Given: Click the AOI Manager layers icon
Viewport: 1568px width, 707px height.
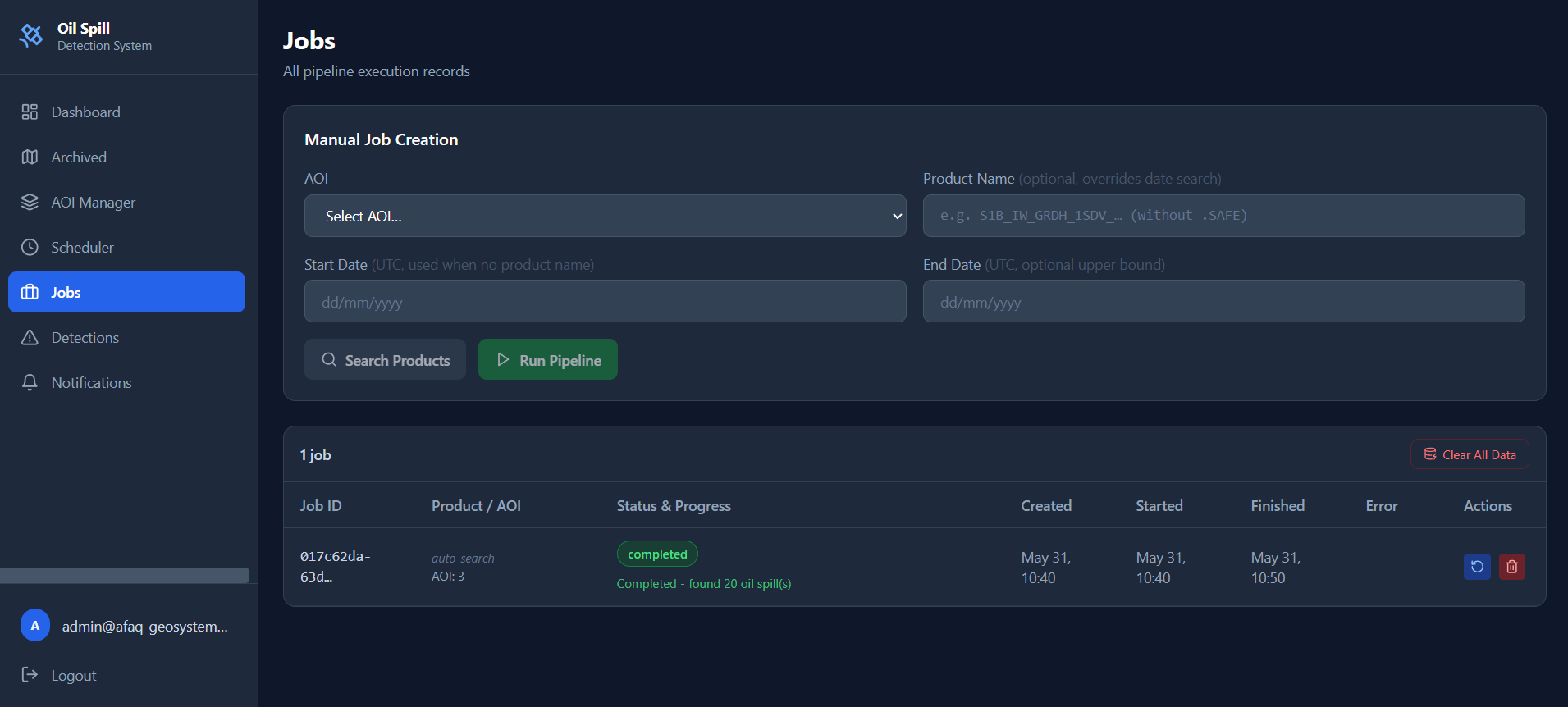Looking at the screenshot, I should 30,203.
